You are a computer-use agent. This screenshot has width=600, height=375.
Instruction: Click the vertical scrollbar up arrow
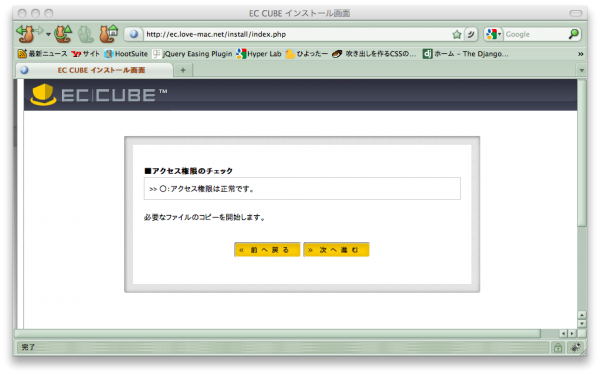(582, 315)
